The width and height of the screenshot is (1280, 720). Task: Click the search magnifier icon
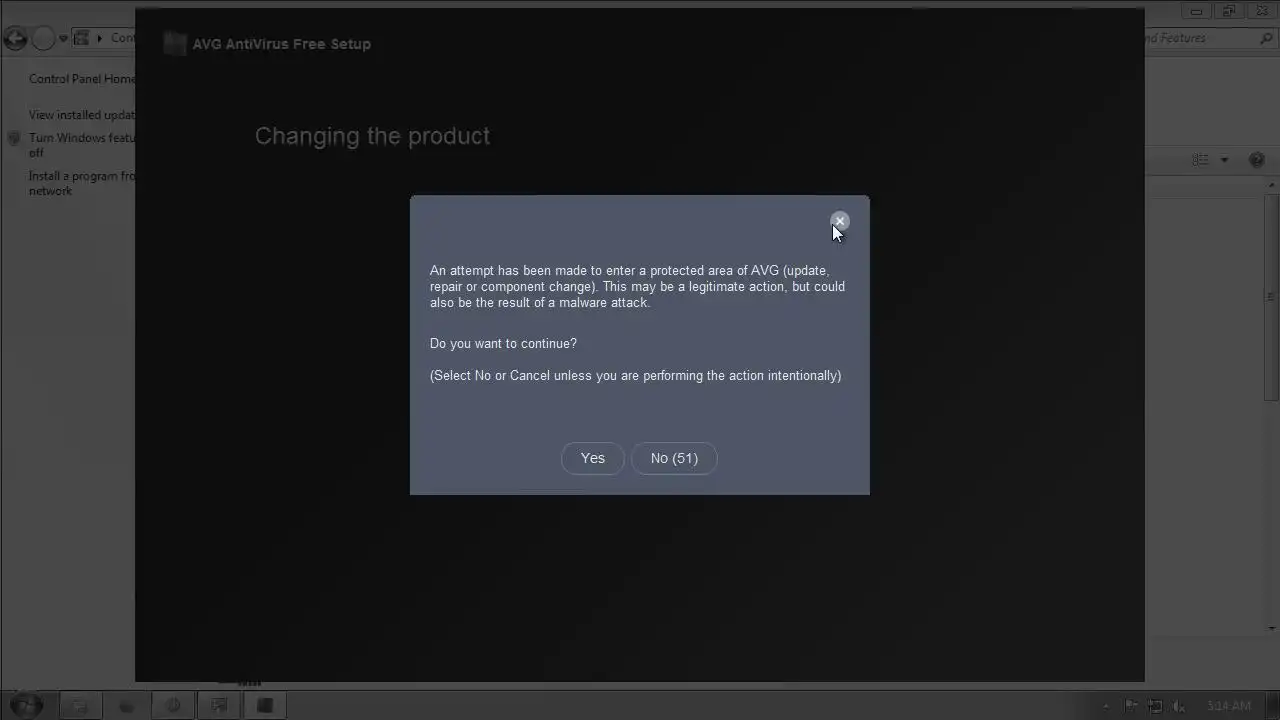pyautogui.click(x=1267, y=39)
